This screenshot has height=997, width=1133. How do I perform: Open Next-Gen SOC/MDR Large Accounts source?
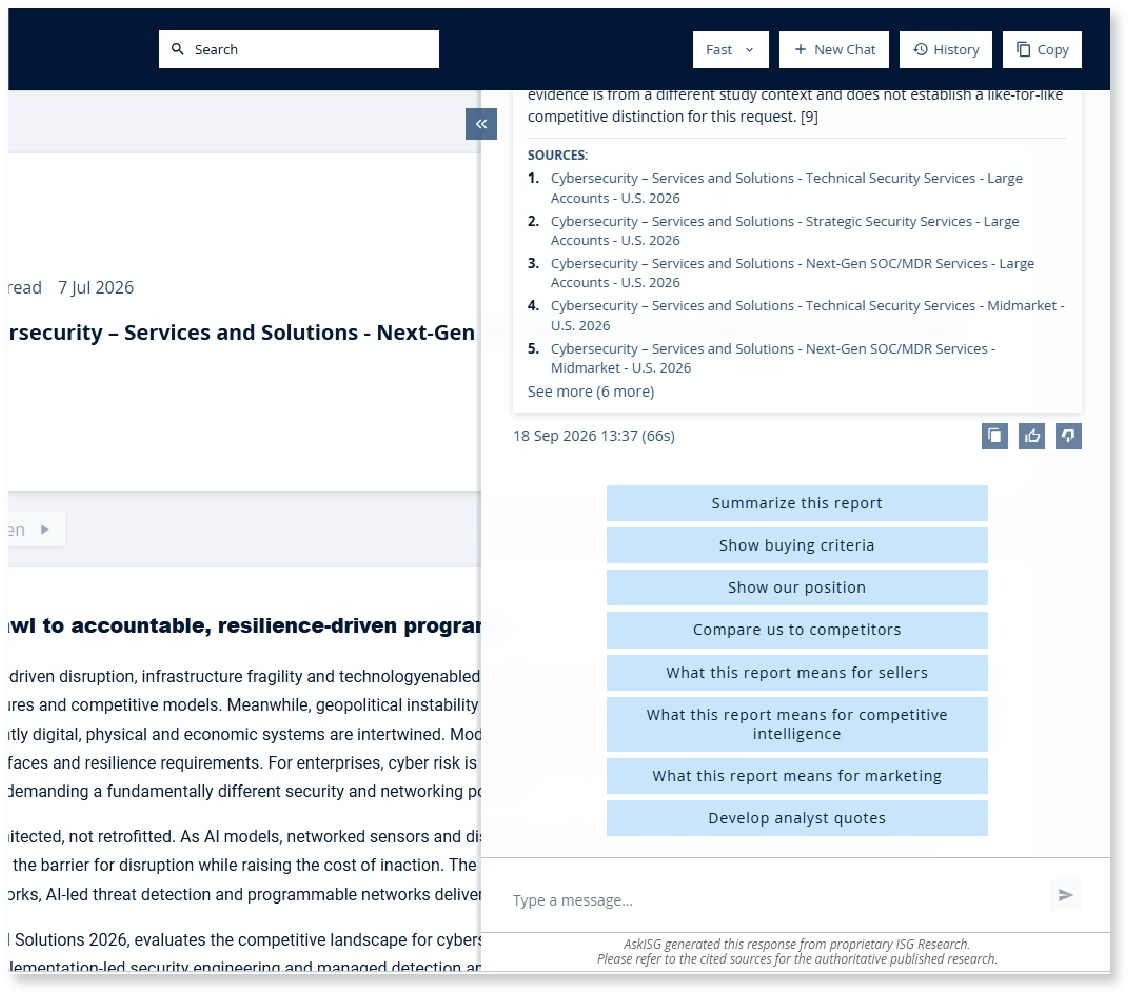[792, 273]
